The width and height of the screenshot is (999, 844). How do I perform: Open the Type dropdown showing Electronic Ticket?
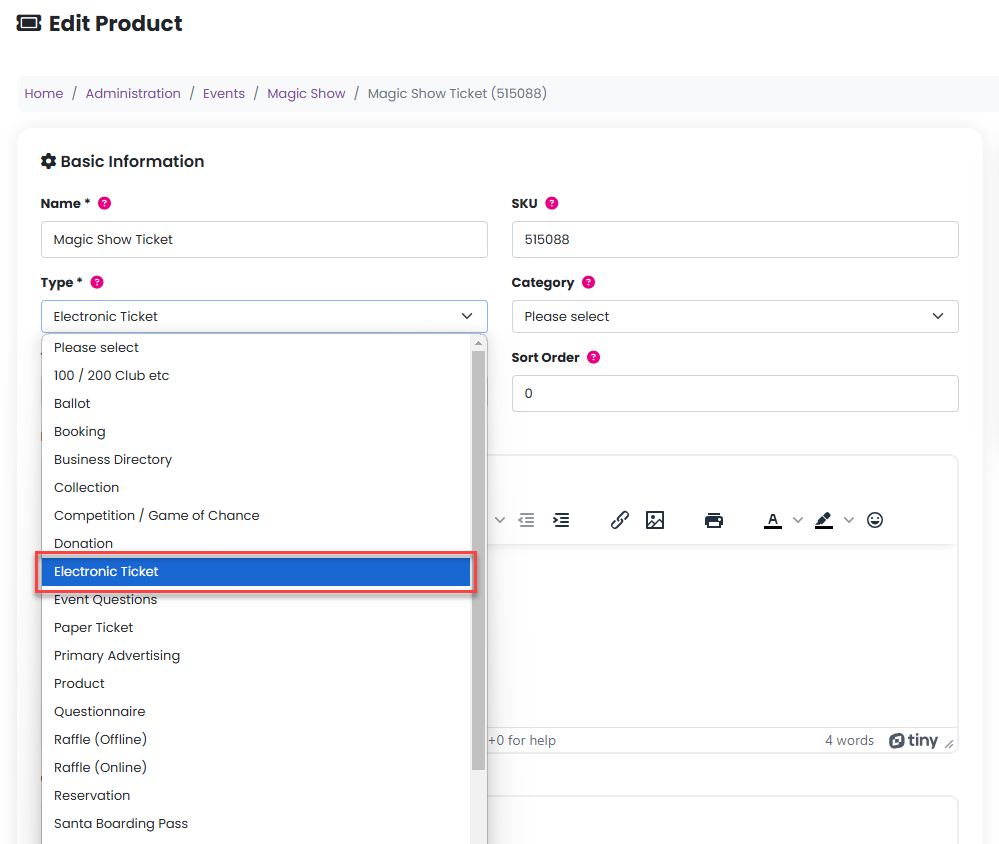264,317
